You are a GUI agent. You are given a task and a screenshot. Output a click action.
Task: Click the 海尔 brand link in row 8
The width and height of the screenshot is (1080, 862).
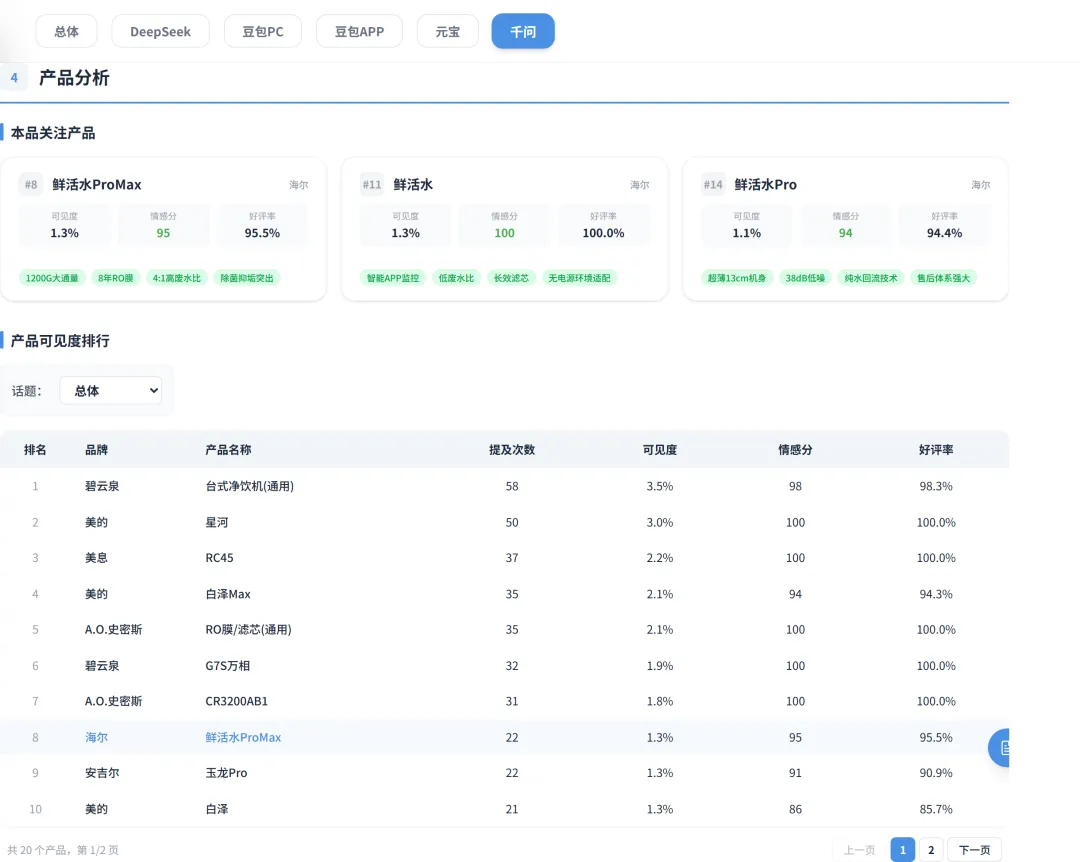click(x=96, y=737)
